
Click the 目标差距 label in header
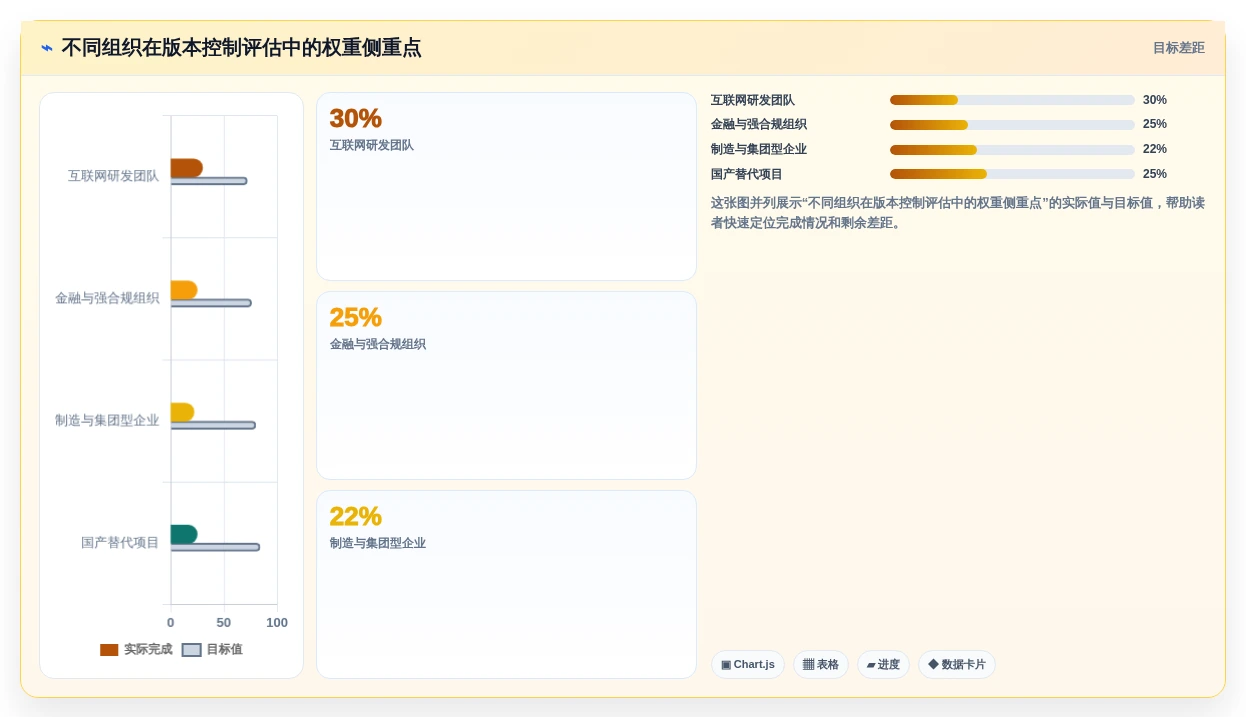pos(1178,48)
